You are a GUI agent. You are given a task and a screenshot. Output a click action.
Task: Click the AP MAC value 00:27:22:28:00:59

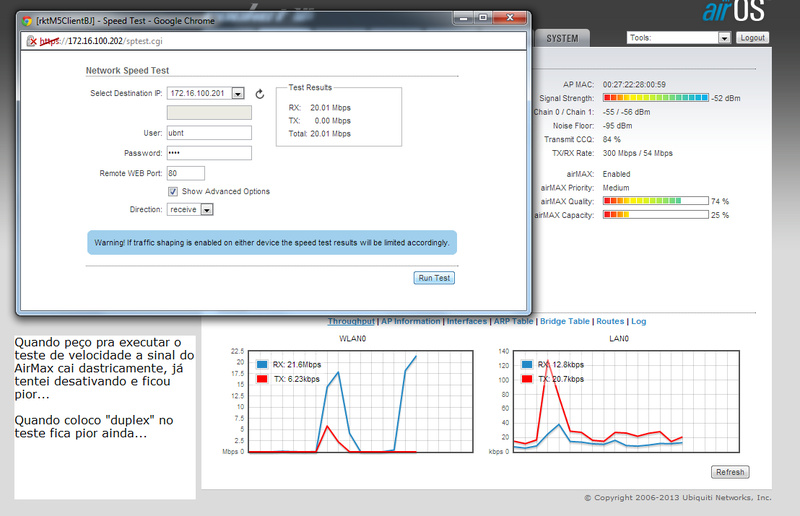point(634,85)
